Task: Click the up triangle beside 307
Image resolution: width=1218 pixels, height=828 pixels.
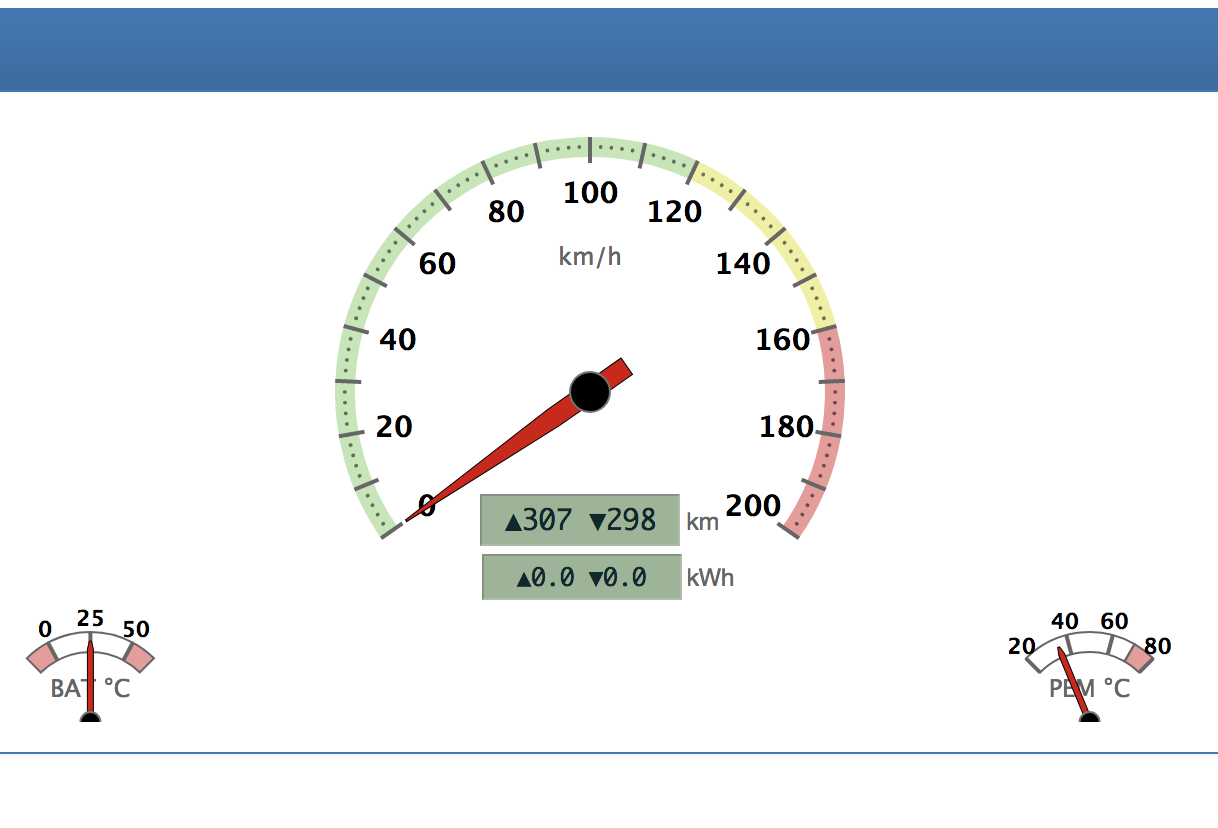Action: (x=513, y=521)
